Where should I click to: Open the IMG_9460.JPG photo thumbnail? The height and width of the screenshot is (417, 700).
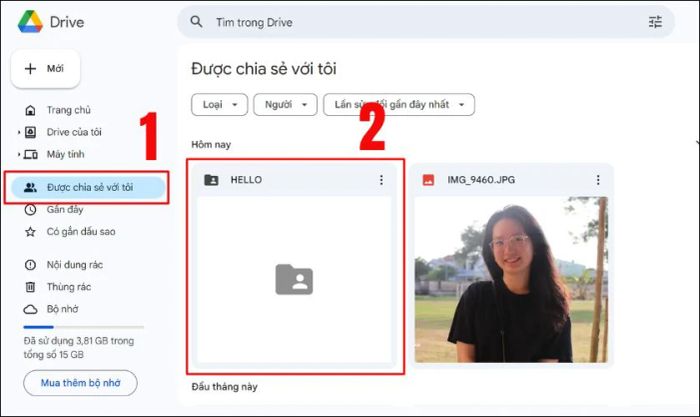tap(511, 280)
